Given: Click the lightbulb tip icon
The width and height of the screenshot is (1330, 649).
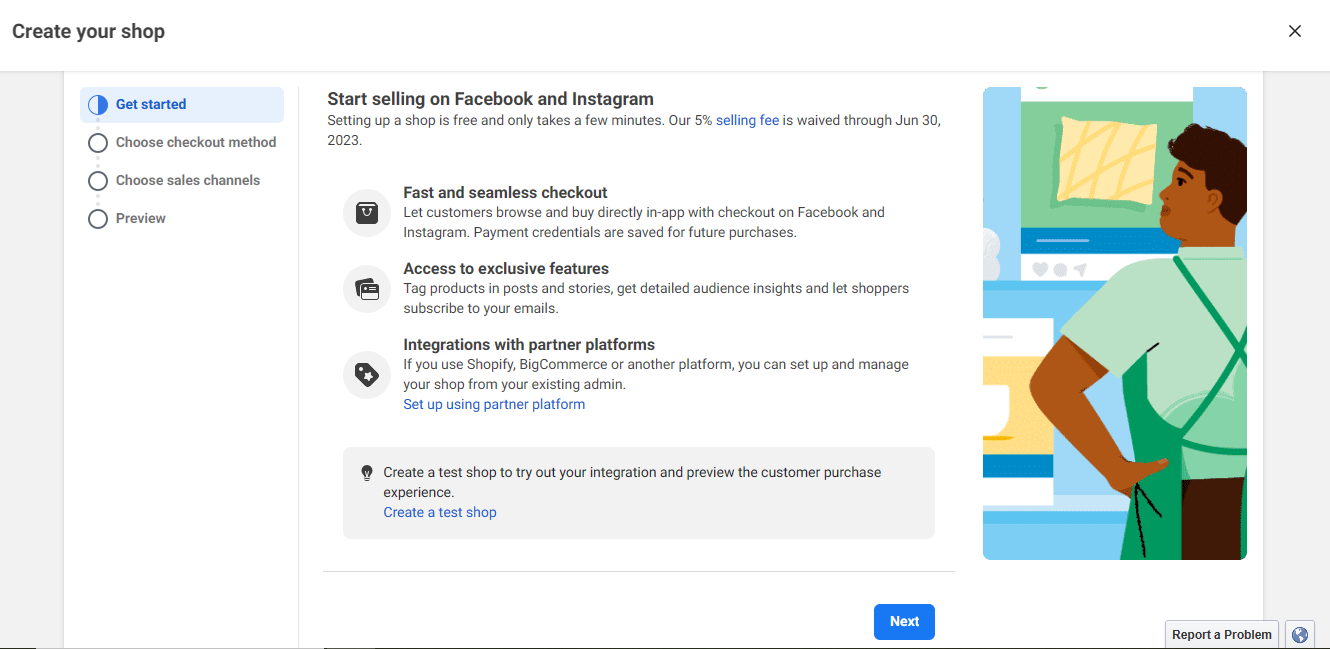Looking at the screenshot, I should 367,473.
